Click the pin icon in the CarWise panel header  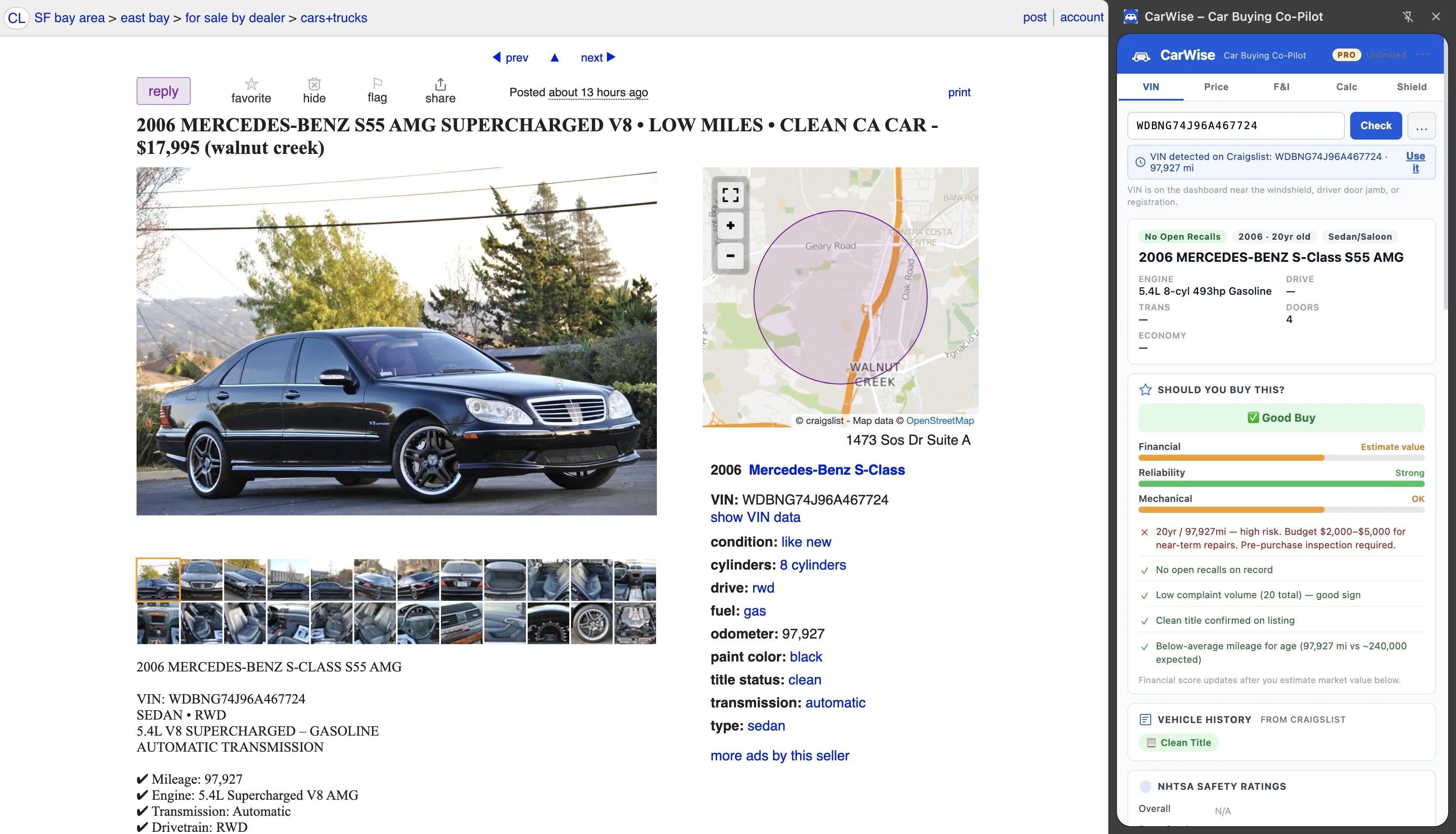click(1407, 16)
